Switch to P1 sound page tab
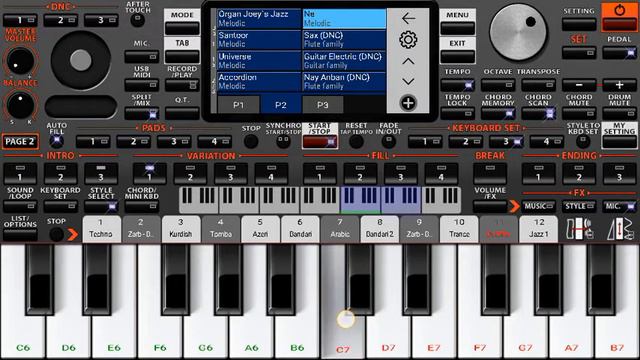Image resolution: width=640 pixels, height=360 pixels. (239, 105)
